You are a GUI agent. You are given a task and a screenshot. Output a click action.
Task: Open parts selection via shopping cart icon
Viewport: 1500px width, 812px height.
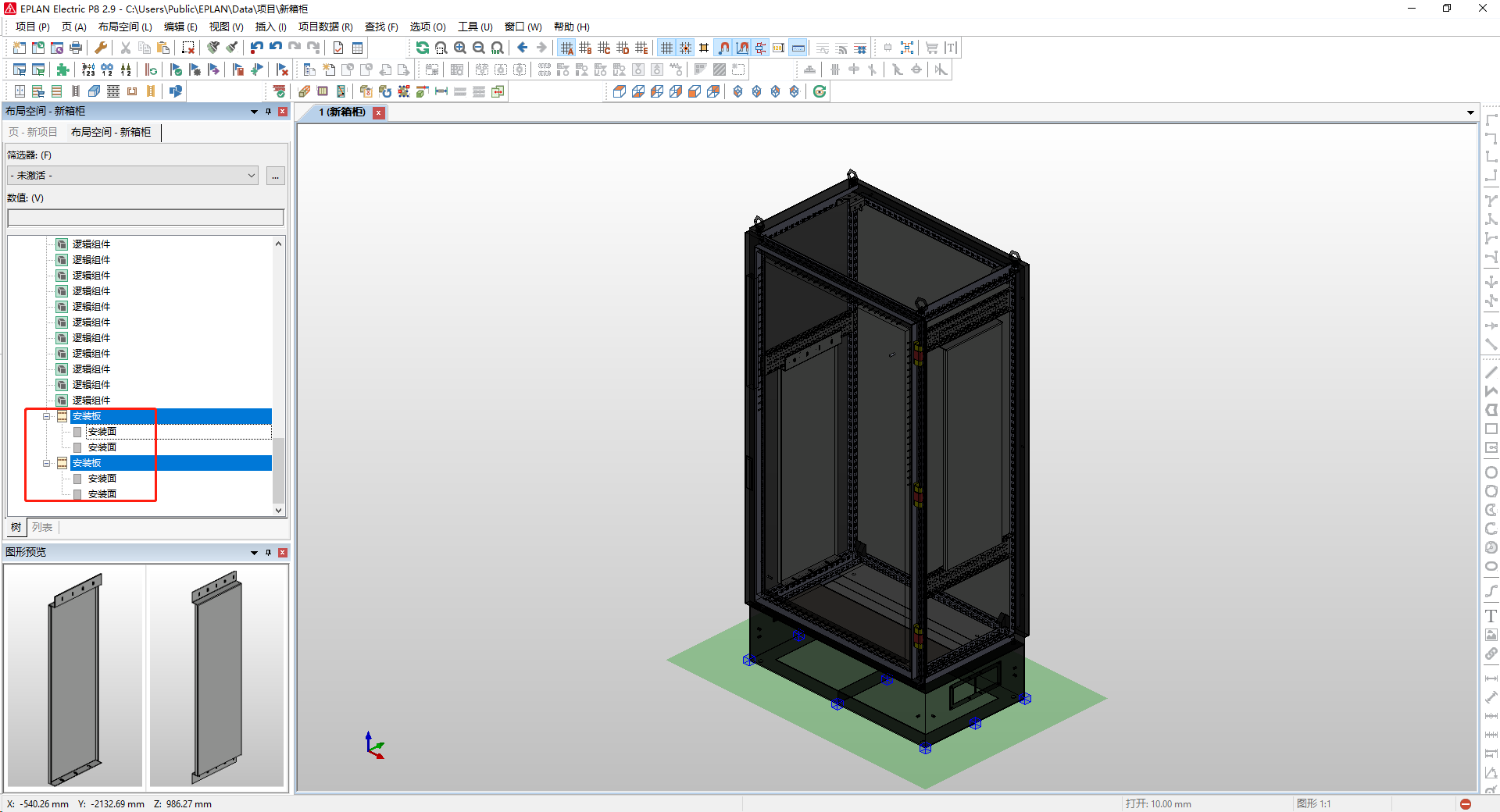pyautogui.click(x=930, y=47)
